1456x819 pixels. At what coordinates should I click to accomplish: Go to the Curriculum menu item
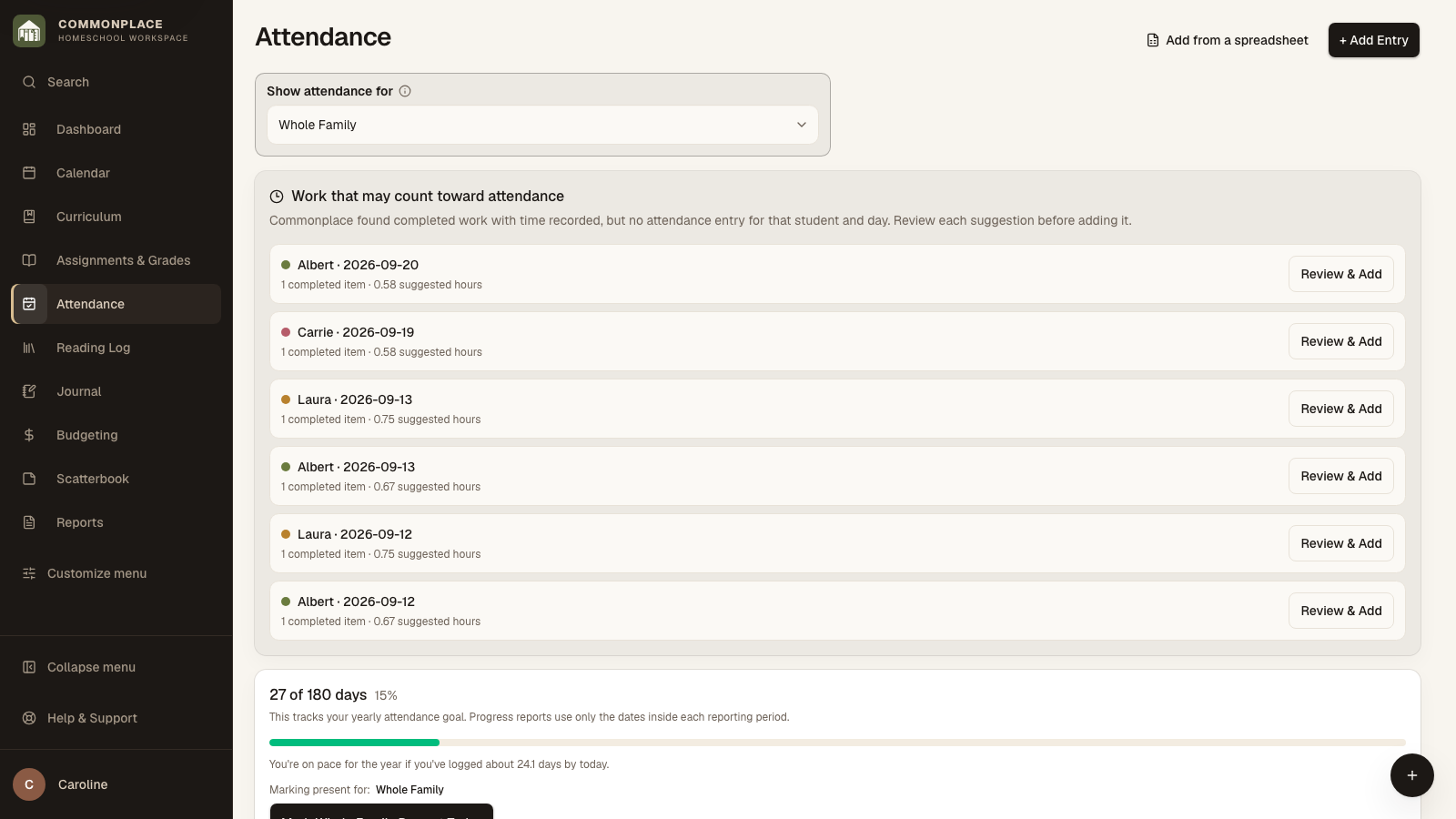(x=116, y=217)
